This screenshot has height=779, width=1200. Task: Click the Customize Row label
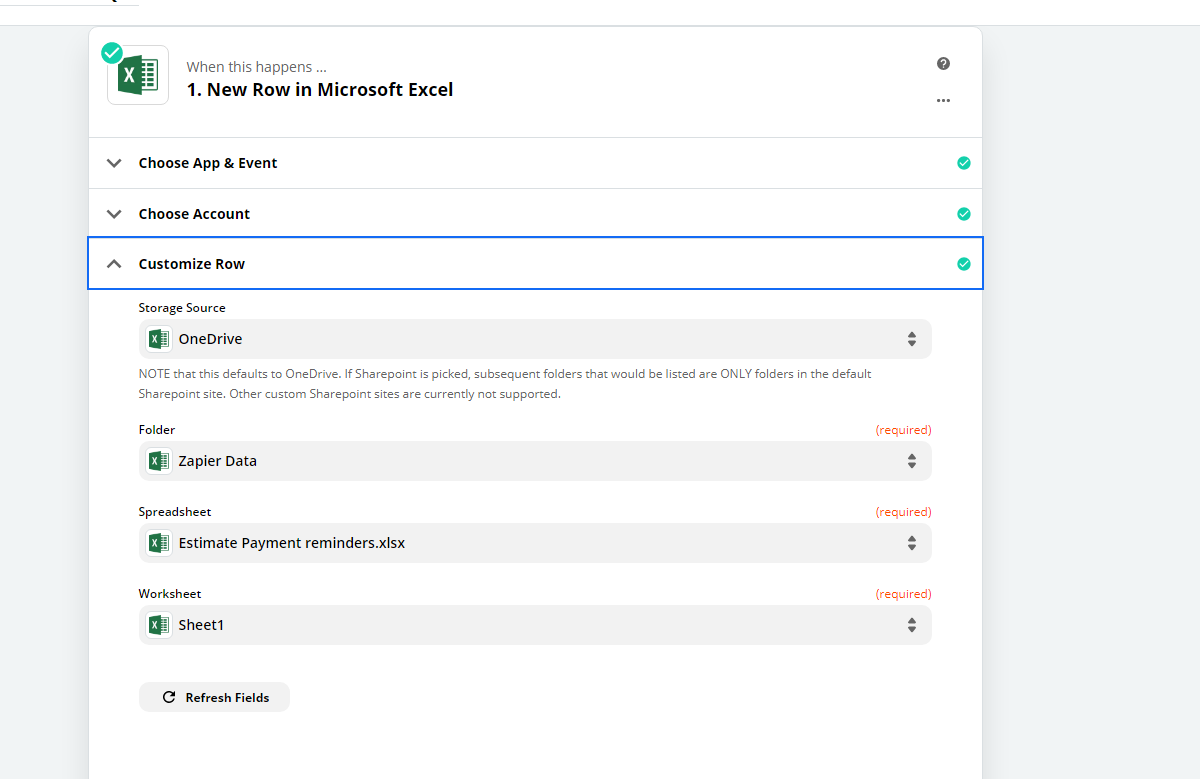point(192,264)
